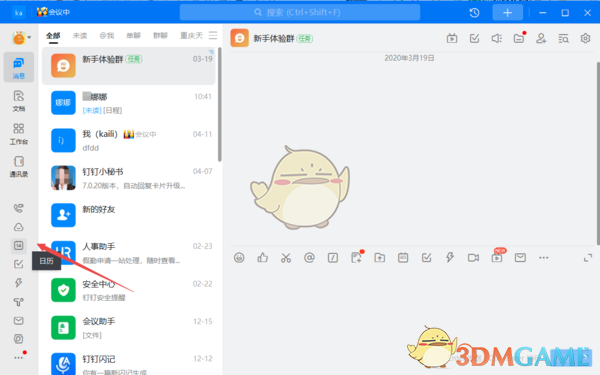
Task: Switch to the 单聊 tab
Action: point(134,36)
